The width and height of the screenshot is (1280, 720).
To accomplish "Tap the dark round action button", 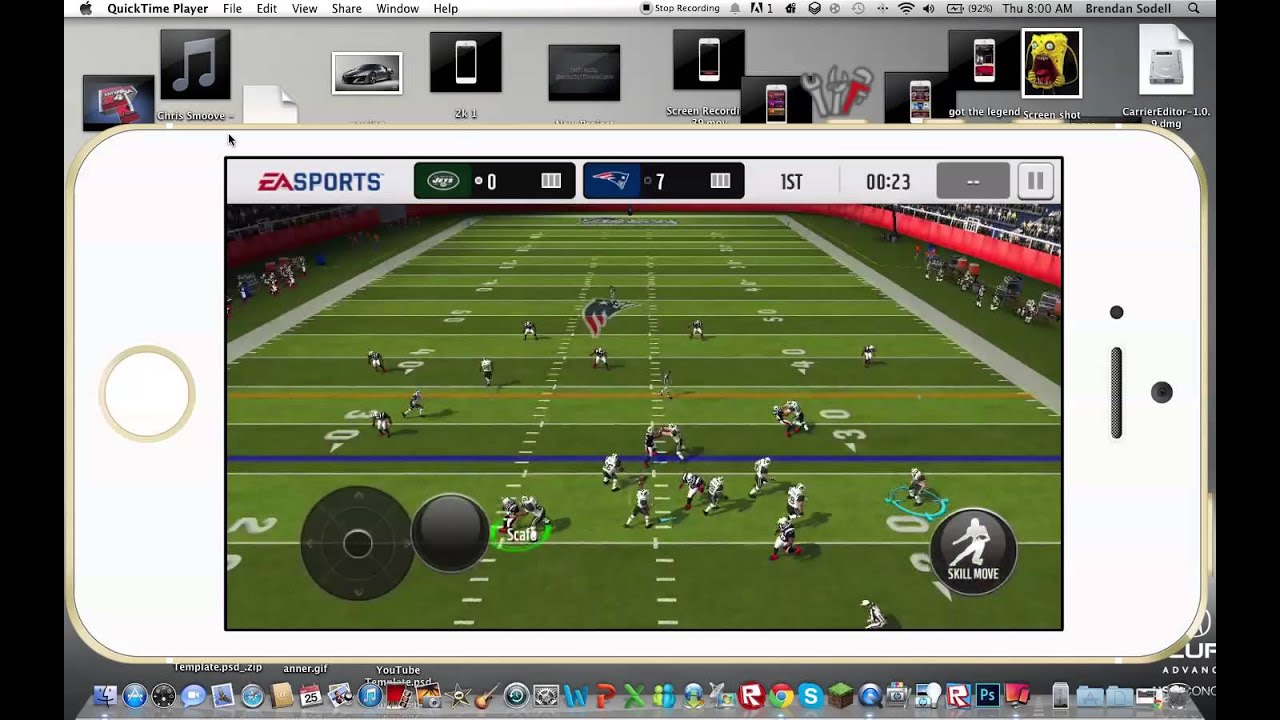I will click(450, 533).
